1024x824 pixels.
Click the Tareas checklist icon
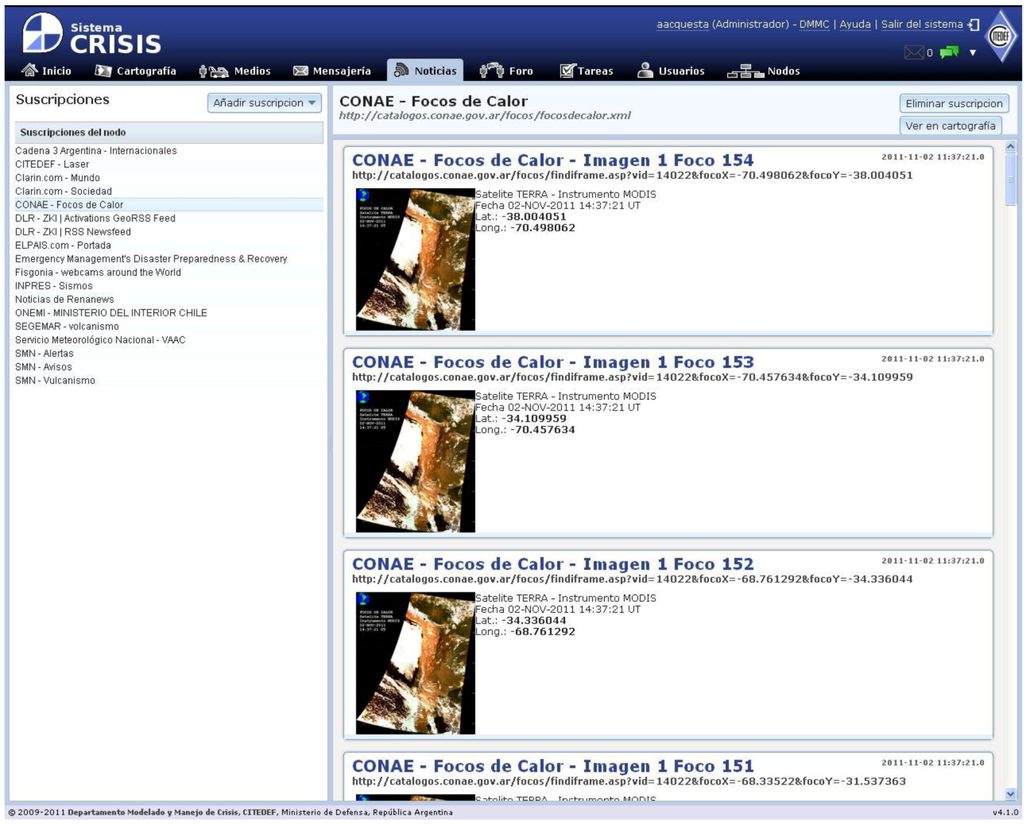point(567,71)
